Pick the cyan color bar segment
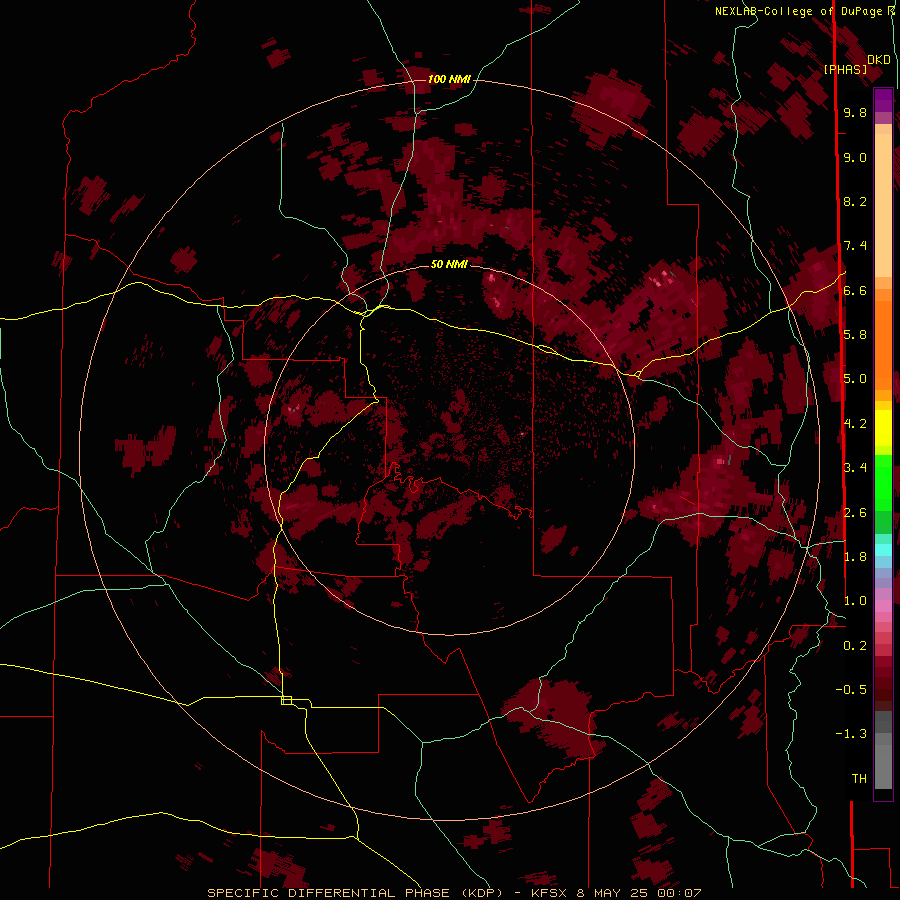The image size is (900, 900). pos(883,550)
